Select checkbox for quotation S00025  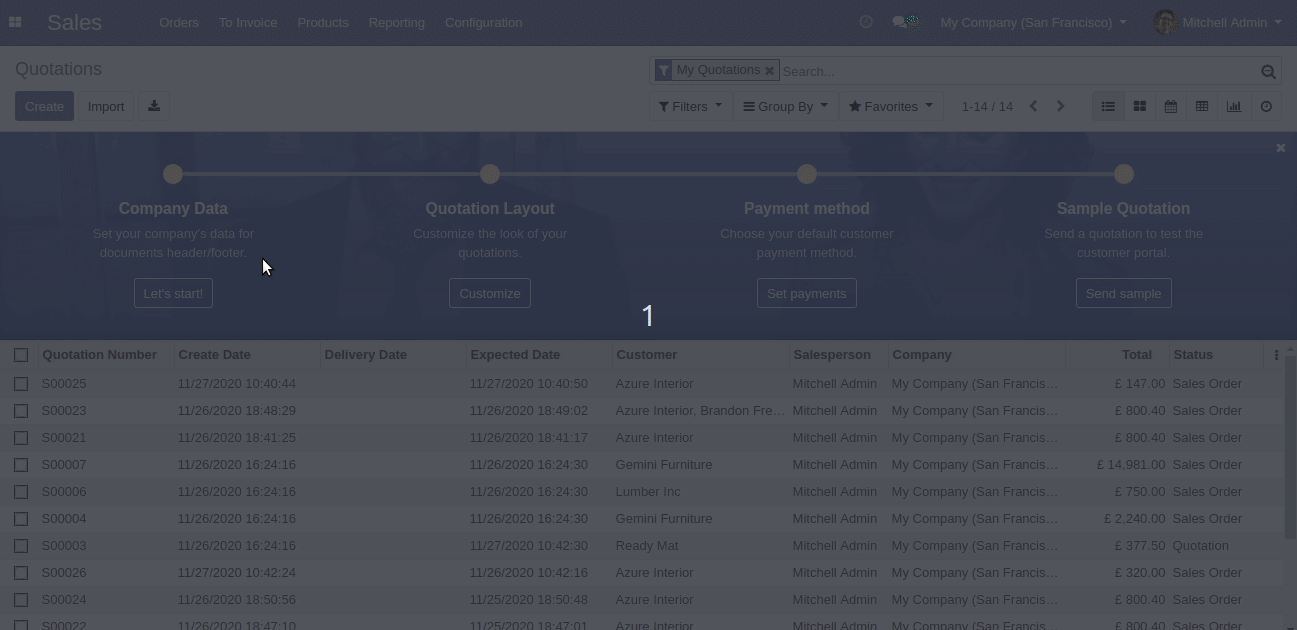(21, 384)
